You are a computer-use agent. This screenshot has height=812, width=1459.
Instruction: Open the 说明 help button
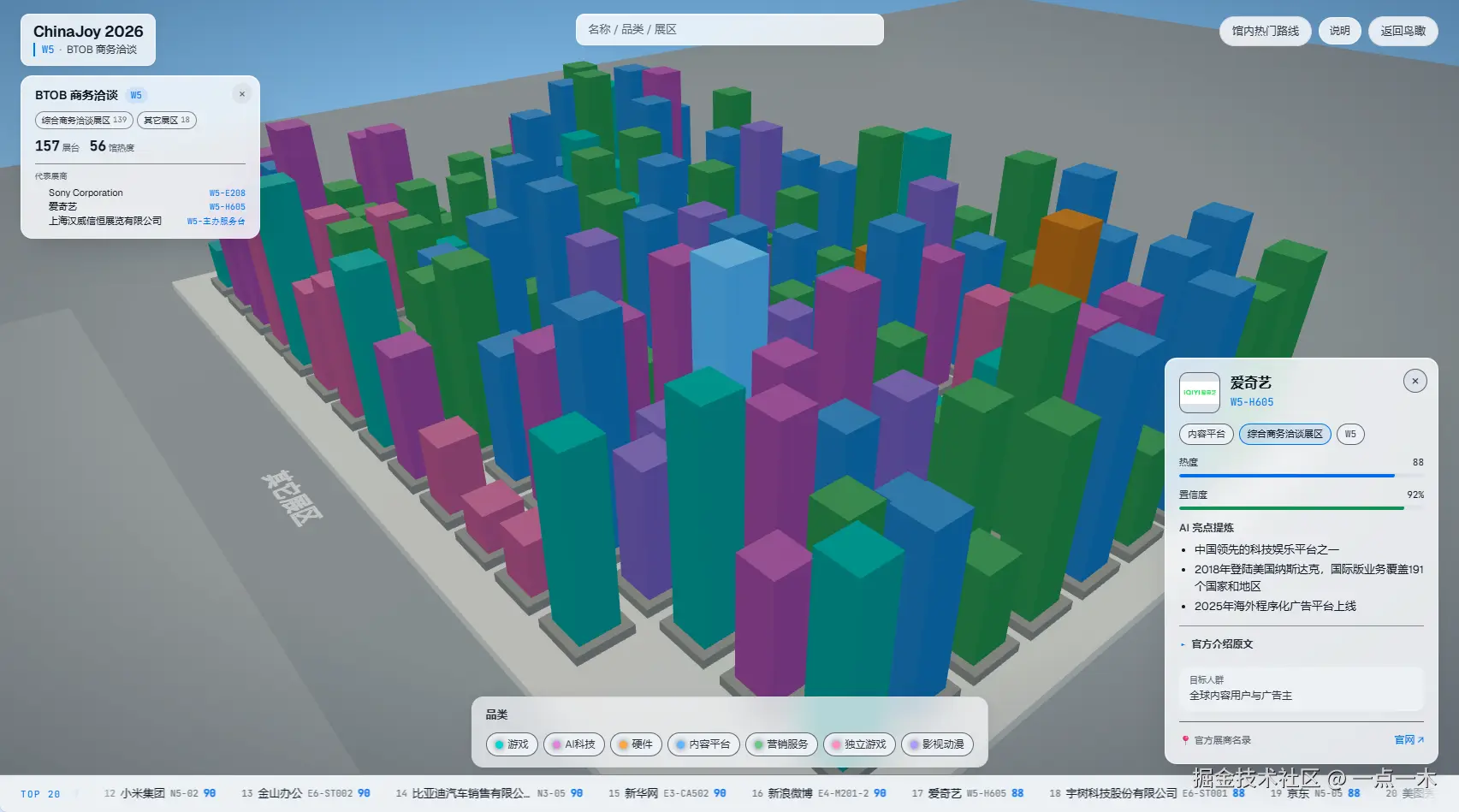coord(1339,31)
